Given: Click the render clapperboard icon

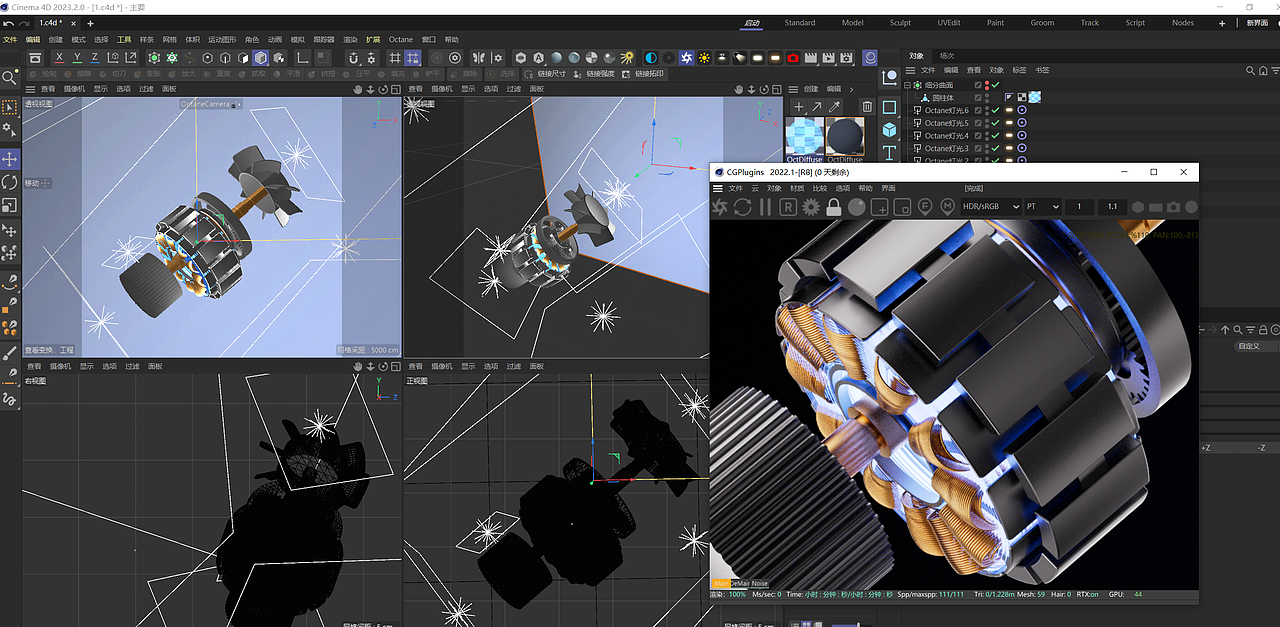Looking at the screenshot, I should pos(811,58).
